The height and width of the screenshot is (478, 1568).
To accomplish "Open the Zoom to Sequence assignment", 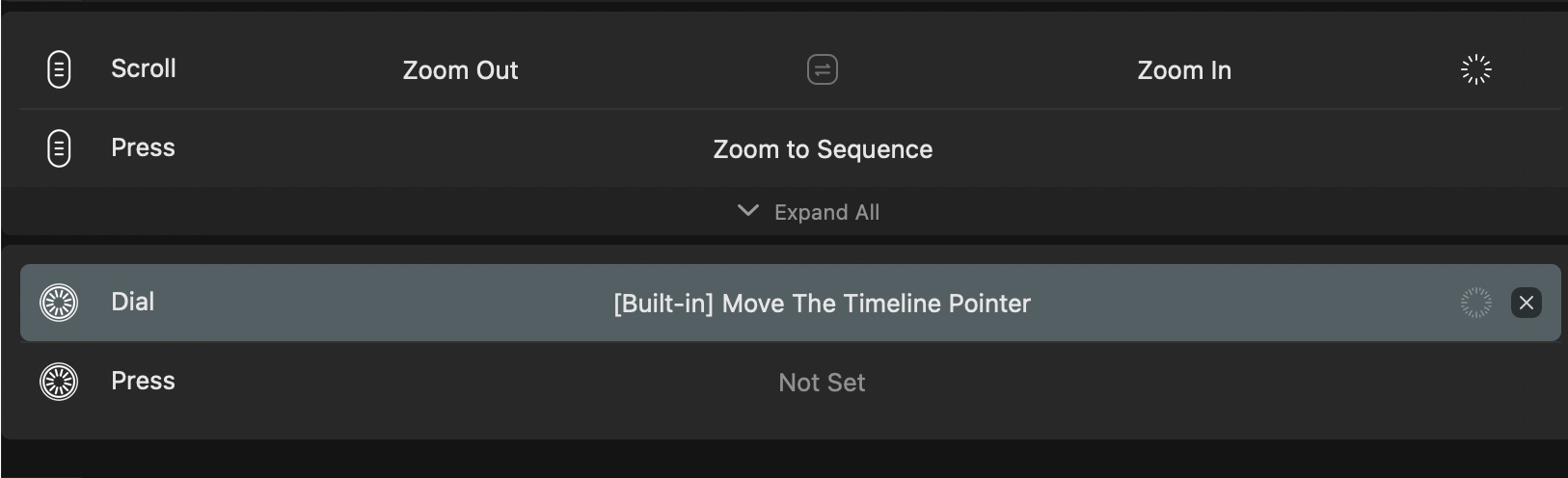I will point(823,149).
